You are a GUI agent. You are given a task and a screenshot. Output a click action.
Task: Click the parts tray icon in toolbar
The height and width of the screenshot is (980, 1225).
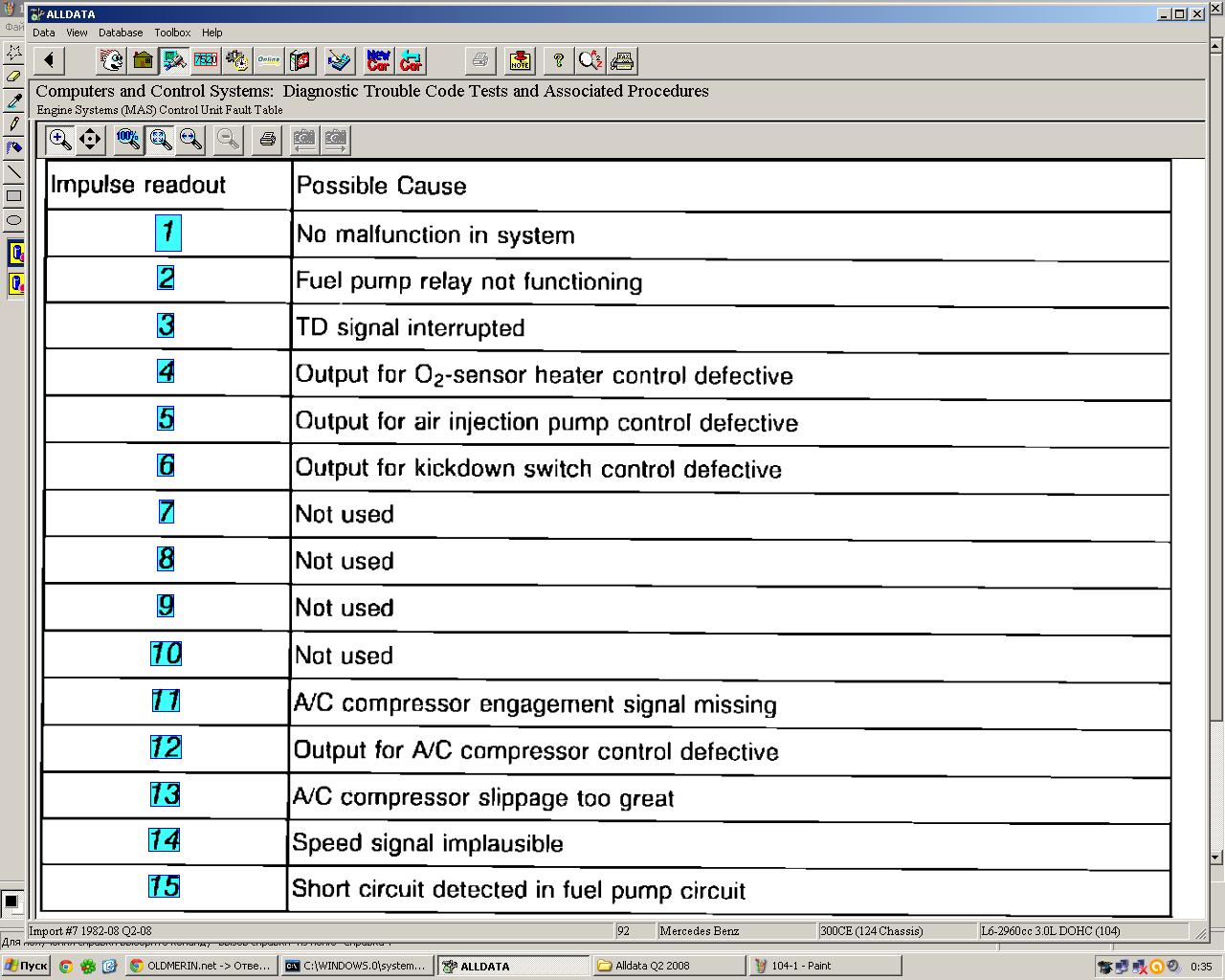pos(340,61)
